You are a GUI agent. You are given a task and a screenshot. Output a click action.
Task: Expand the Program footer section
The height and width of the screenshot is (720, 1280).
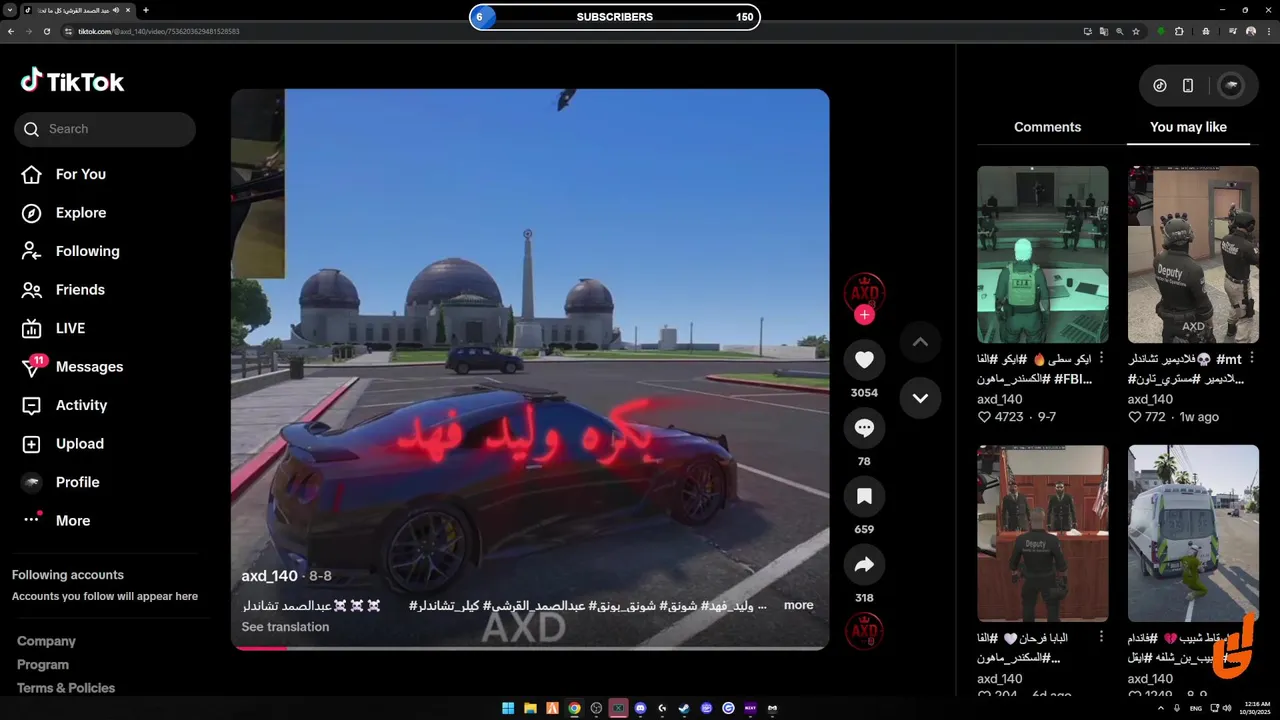pyautogui.click(x=43, y=665)
